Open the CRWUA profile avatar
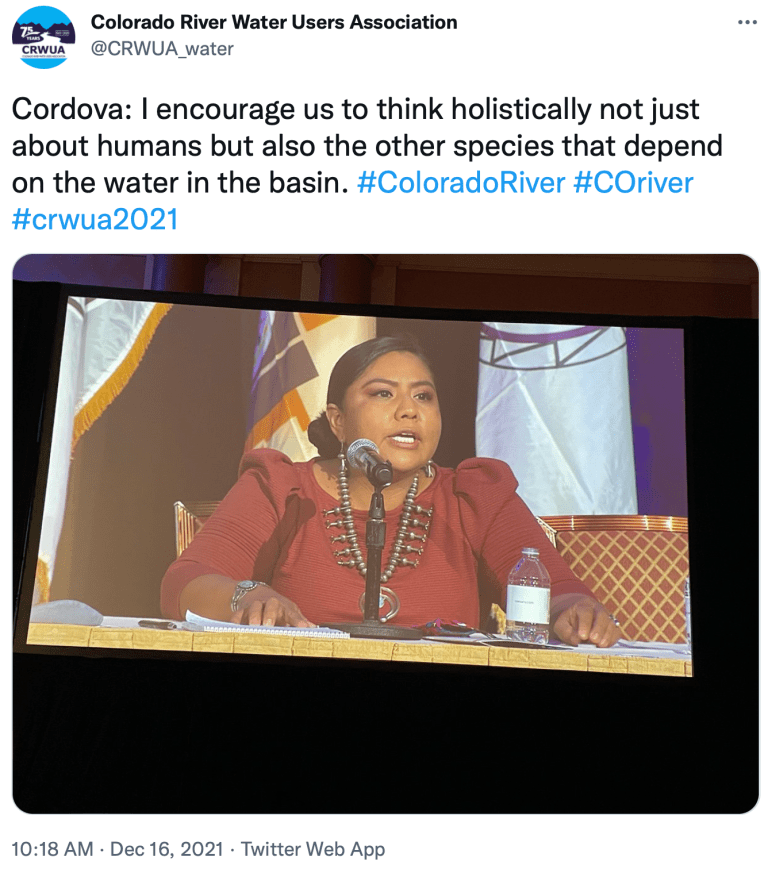This screenshot has height=869, width=768. [x=44, y=37]
